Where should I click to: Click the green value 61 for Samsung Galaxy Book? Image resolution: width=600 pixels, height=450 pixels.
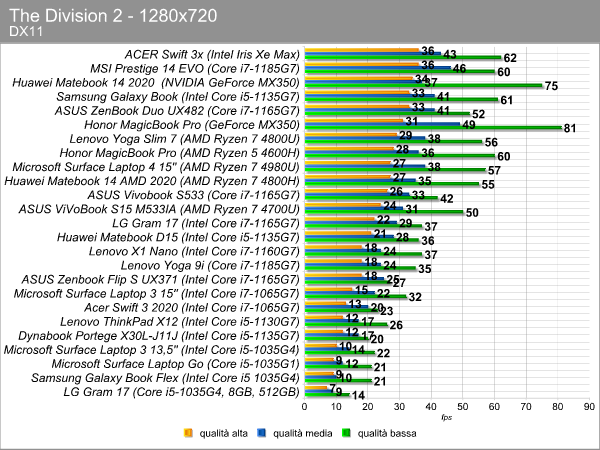pyautogui.click(x=507, y=100)
